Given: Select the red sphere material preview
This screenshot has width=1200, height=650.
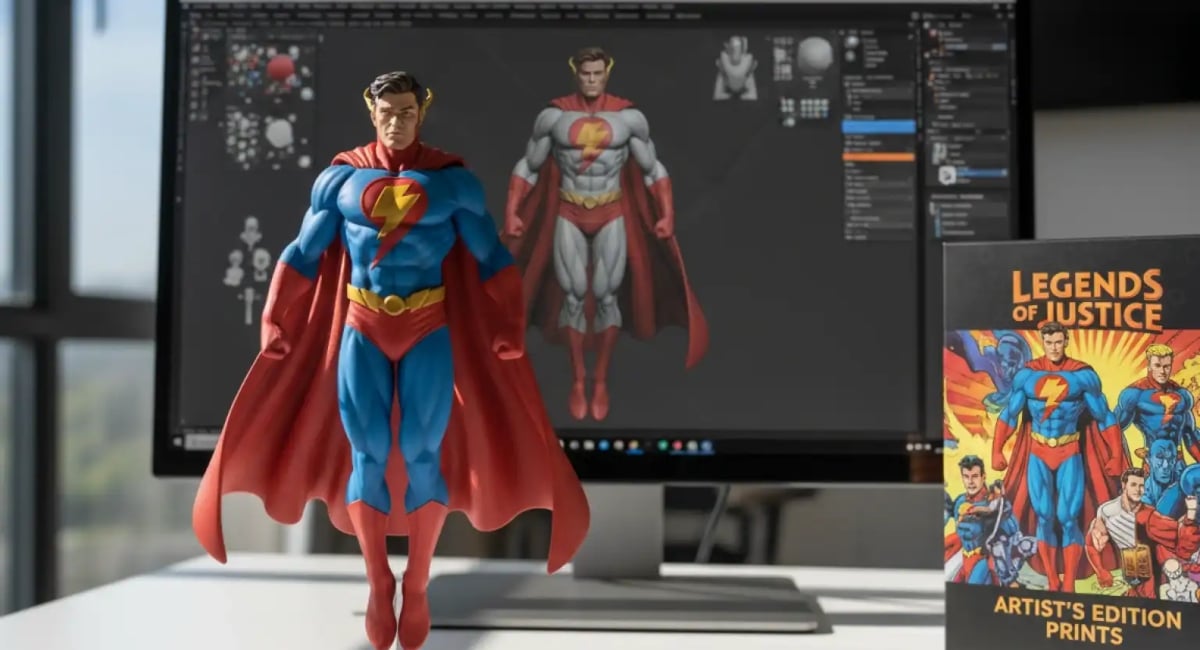Looking at the screenshot, I should (x=280, y=67).
